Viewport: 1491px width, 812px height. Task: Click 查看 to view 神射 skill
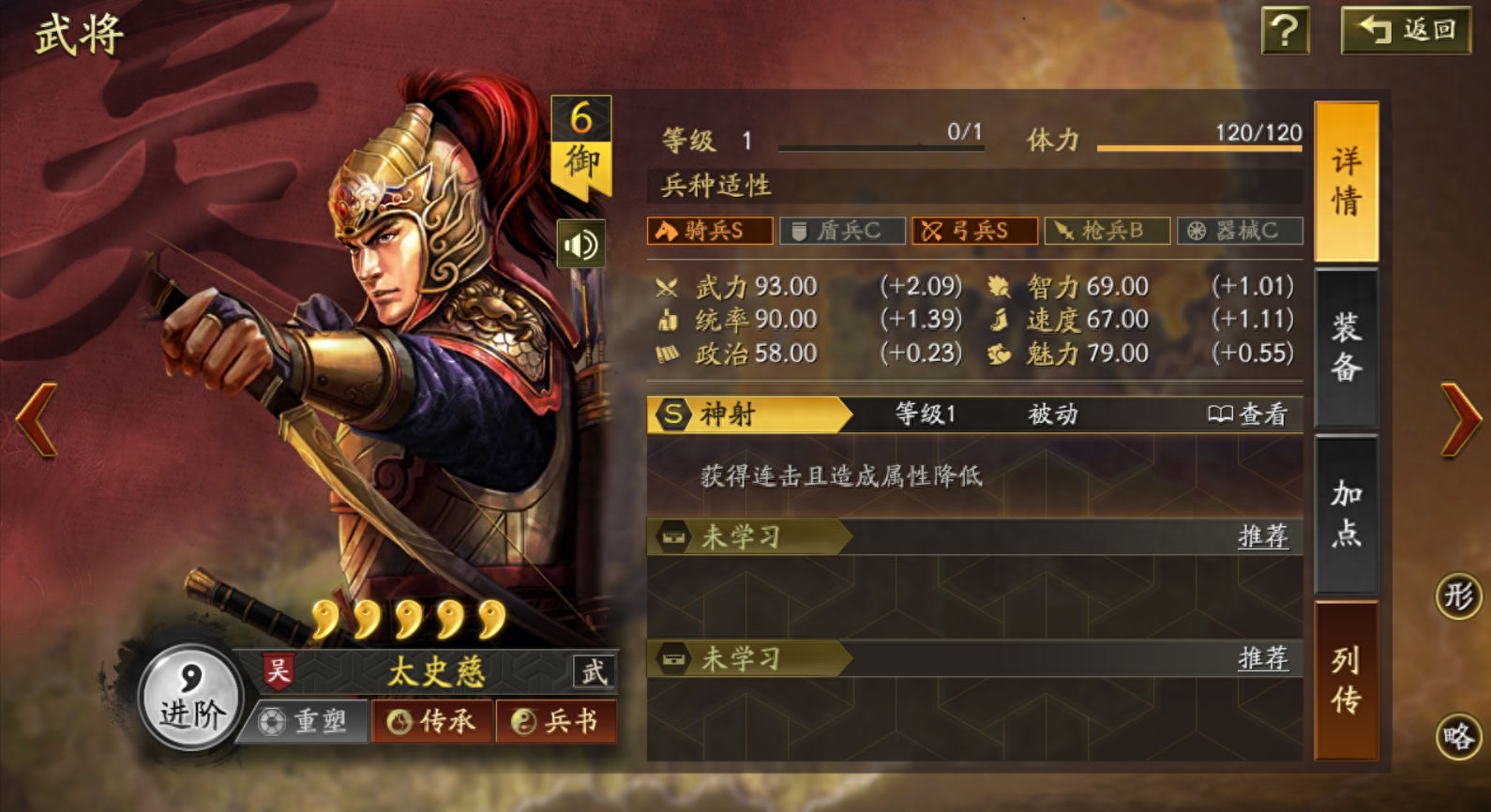click(1248, 414)
